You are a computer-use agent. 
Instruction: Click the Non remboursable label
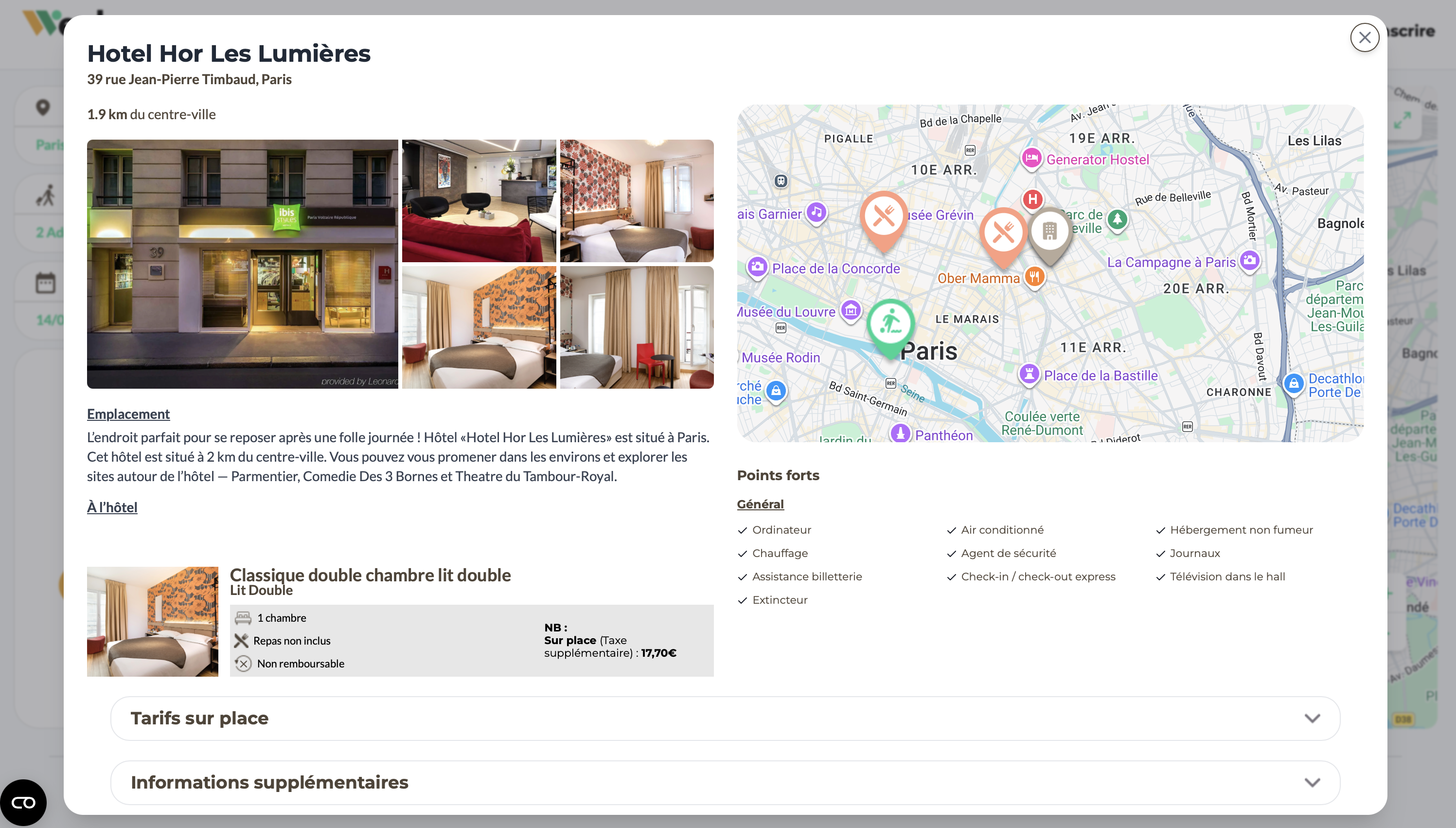pos(301,664)
